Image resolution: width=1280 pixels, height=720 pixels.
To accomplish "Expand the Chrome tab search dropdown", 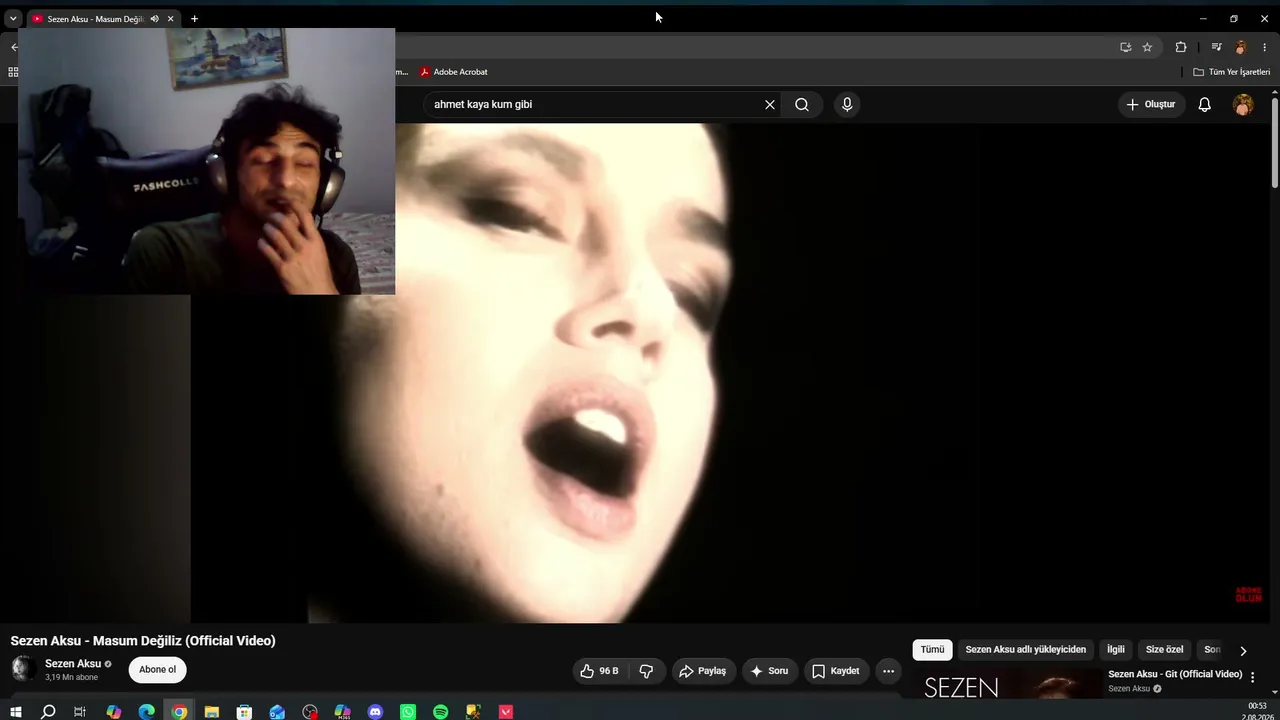I will [x=13, y=19].
